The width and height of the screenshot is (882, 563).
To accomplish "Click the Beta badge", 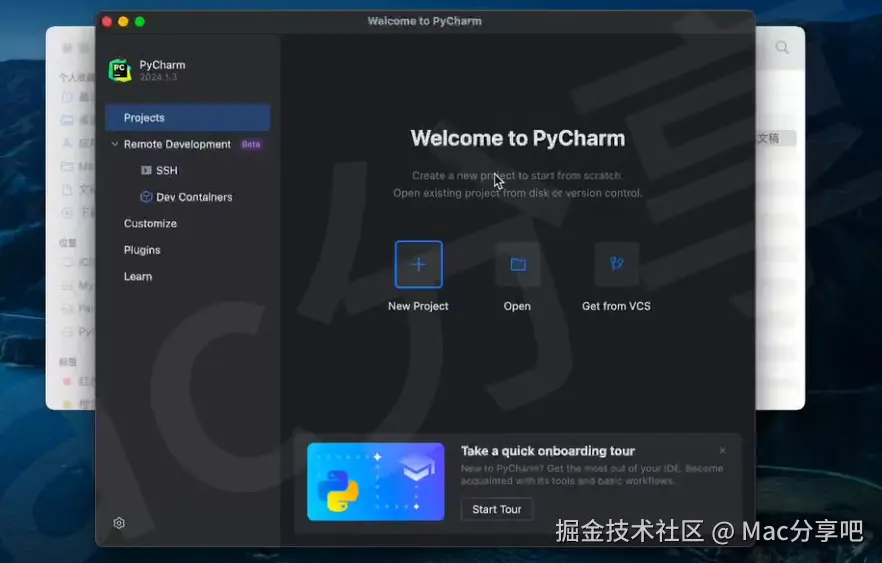I will pos(251,145).
